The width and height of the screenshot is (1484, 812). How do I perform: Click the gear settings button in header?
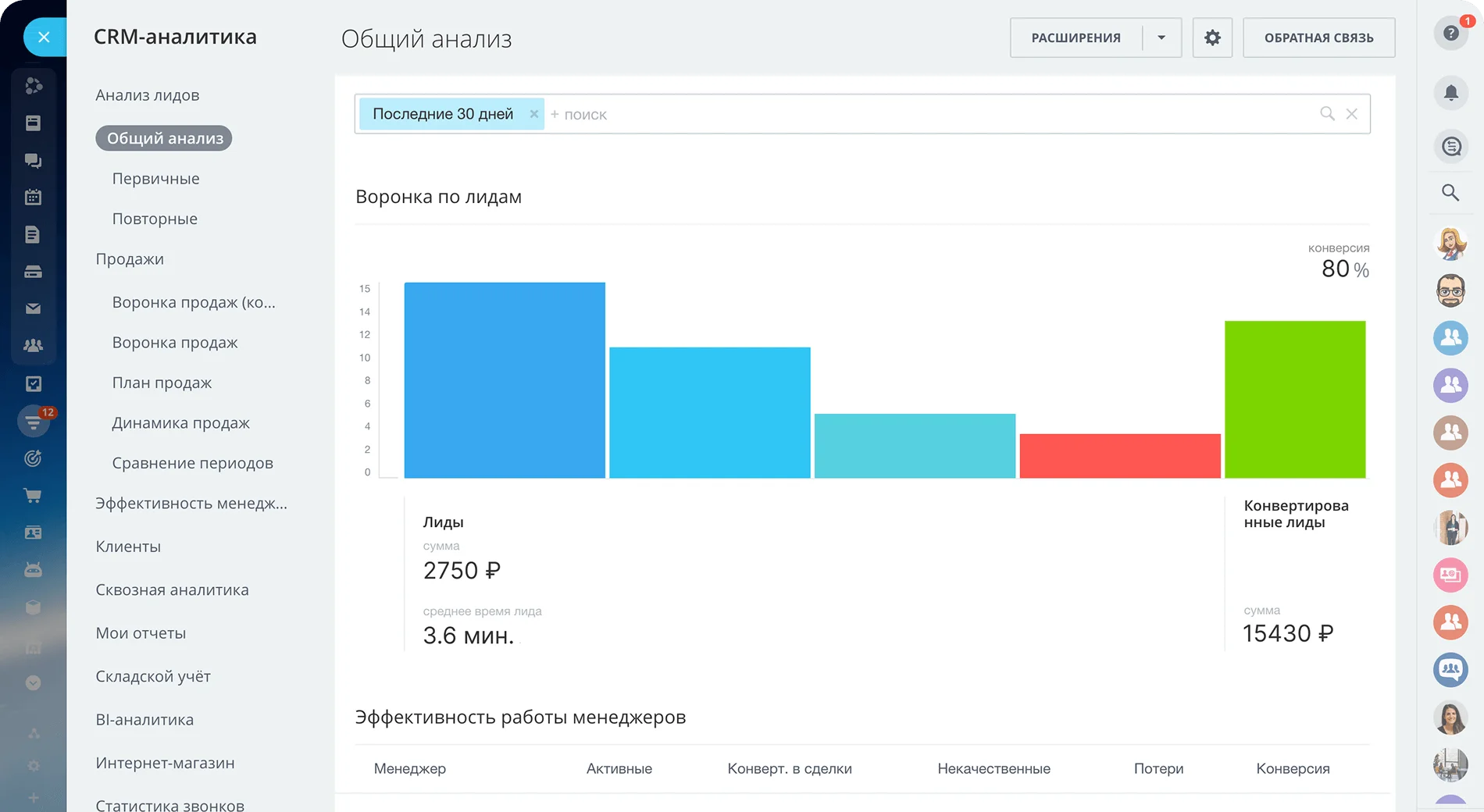[x=1211, y=37]
